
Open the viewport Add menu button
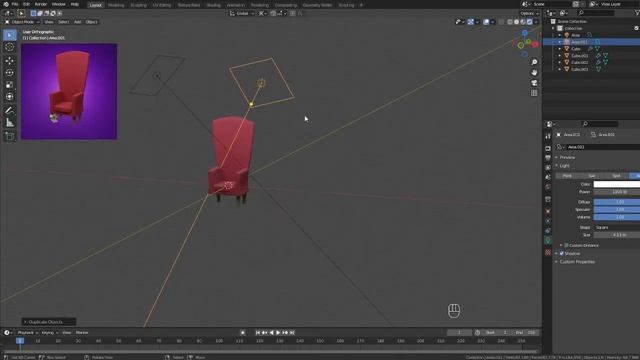[77, 22]
